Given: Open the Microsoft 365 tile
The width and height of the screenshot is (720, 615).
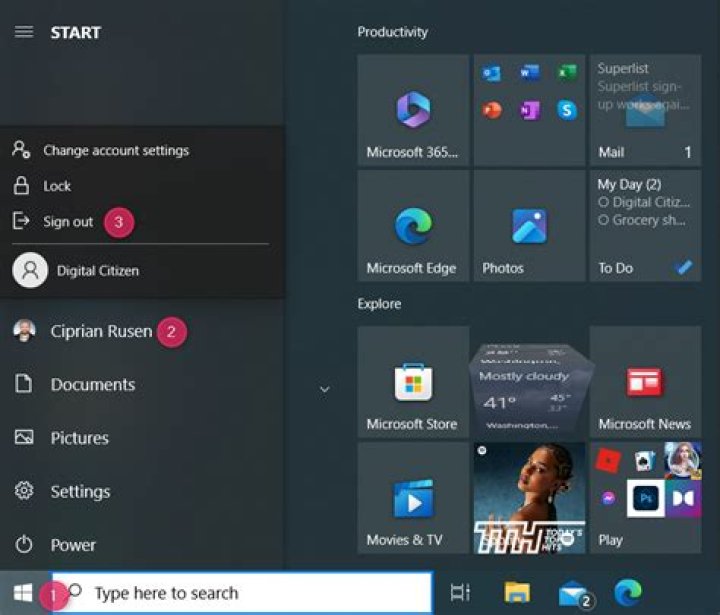Looking at the screenshot, I should pyautogui.click(x=412, y=110).
